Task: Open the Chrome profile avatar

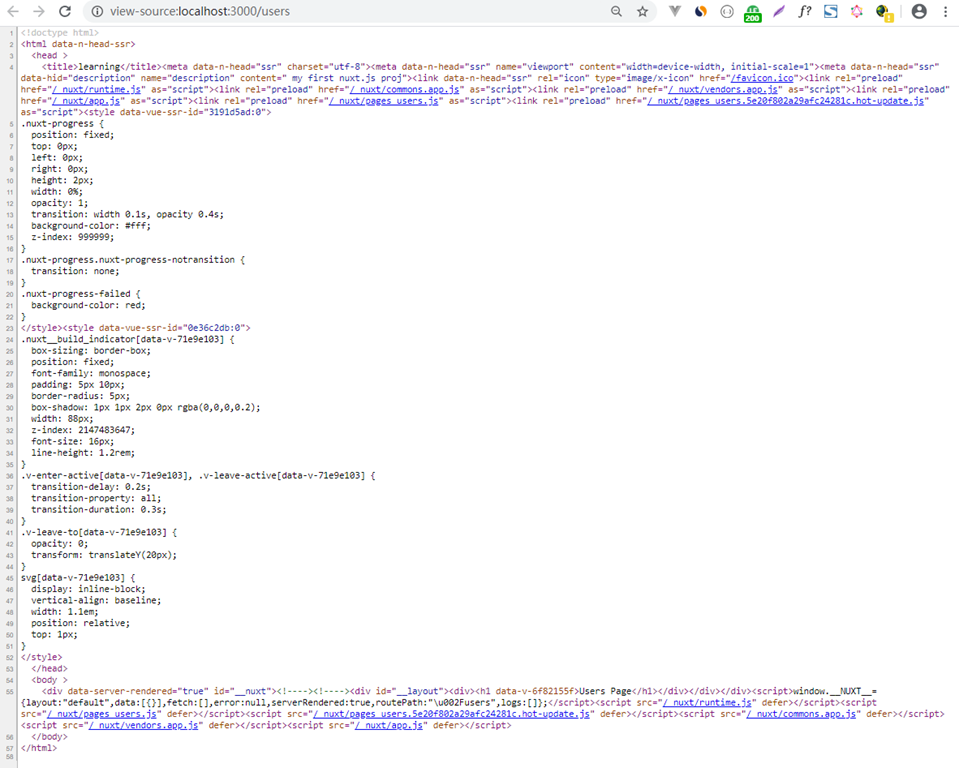Action: [919, 11]
